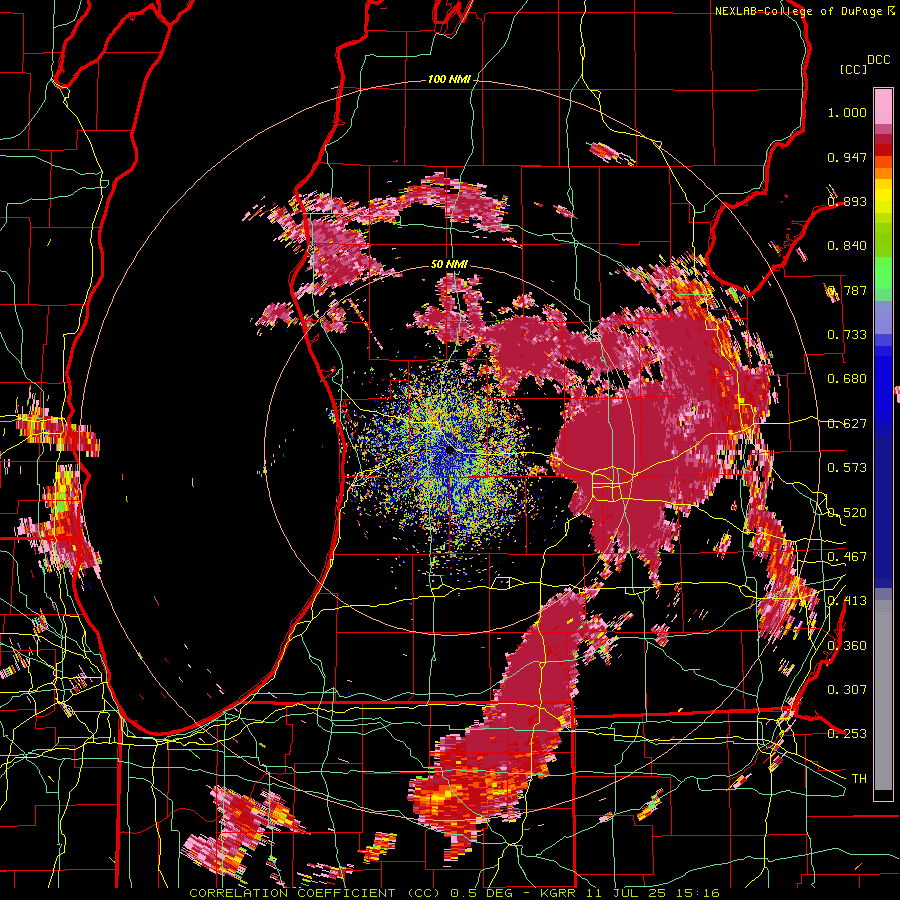Click the 0.680 scale value
The height and width of the screenshot is (900, 900).
pos(847,379)
